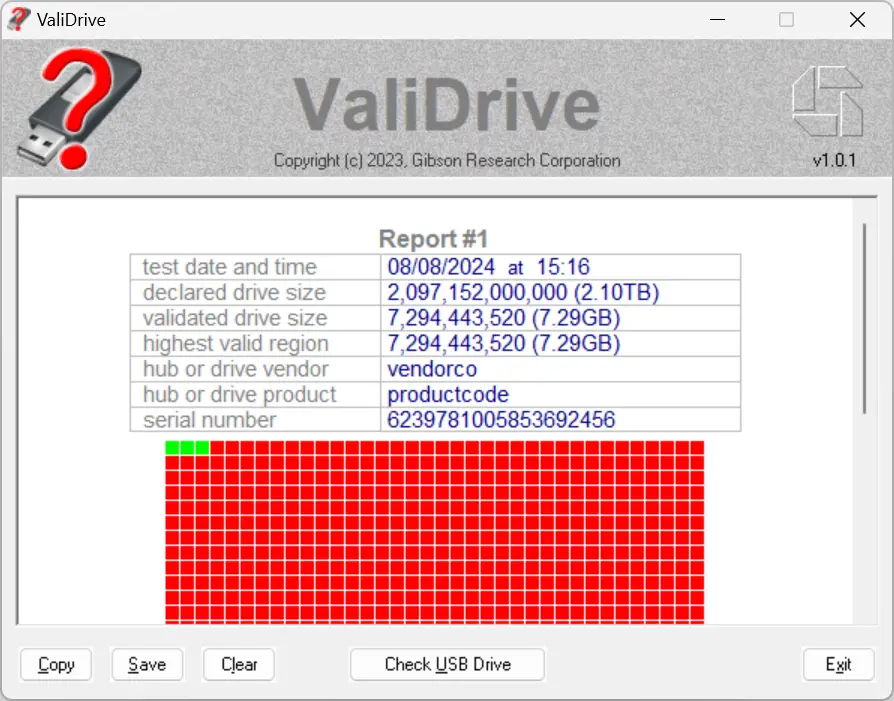This screenshot has width=894, height=701.
Task: Save the report with Save button
Action: (x=147, y=664)
